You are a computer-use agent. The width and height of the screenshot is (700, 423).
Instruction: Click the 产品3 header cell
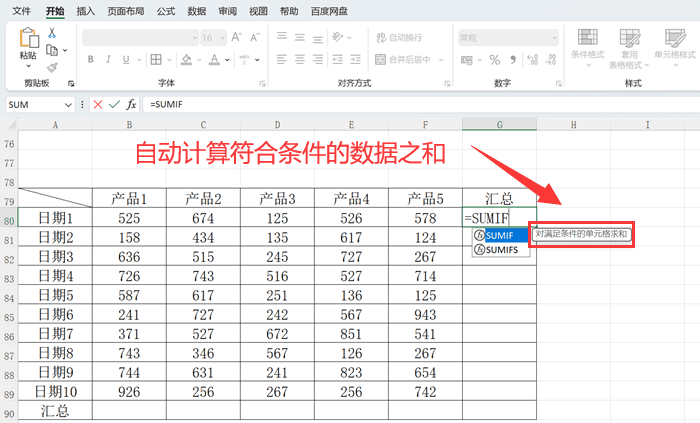point(277,199)
